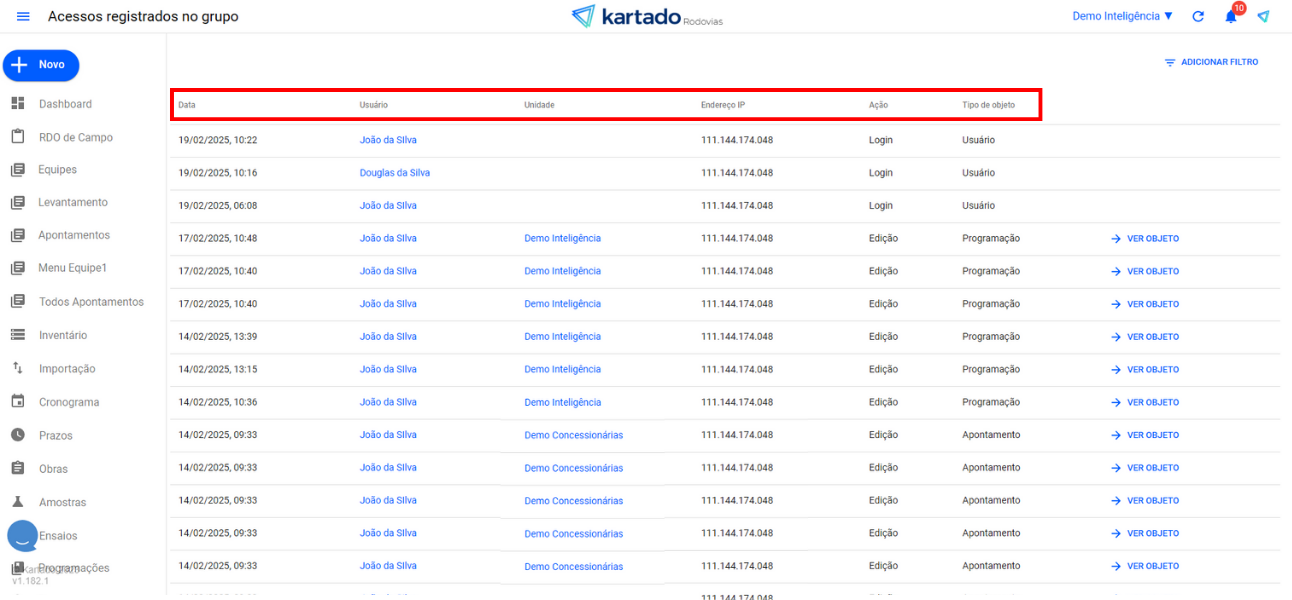
Task: Open the hamburger menu icon
Action: [x=23, y=17]
